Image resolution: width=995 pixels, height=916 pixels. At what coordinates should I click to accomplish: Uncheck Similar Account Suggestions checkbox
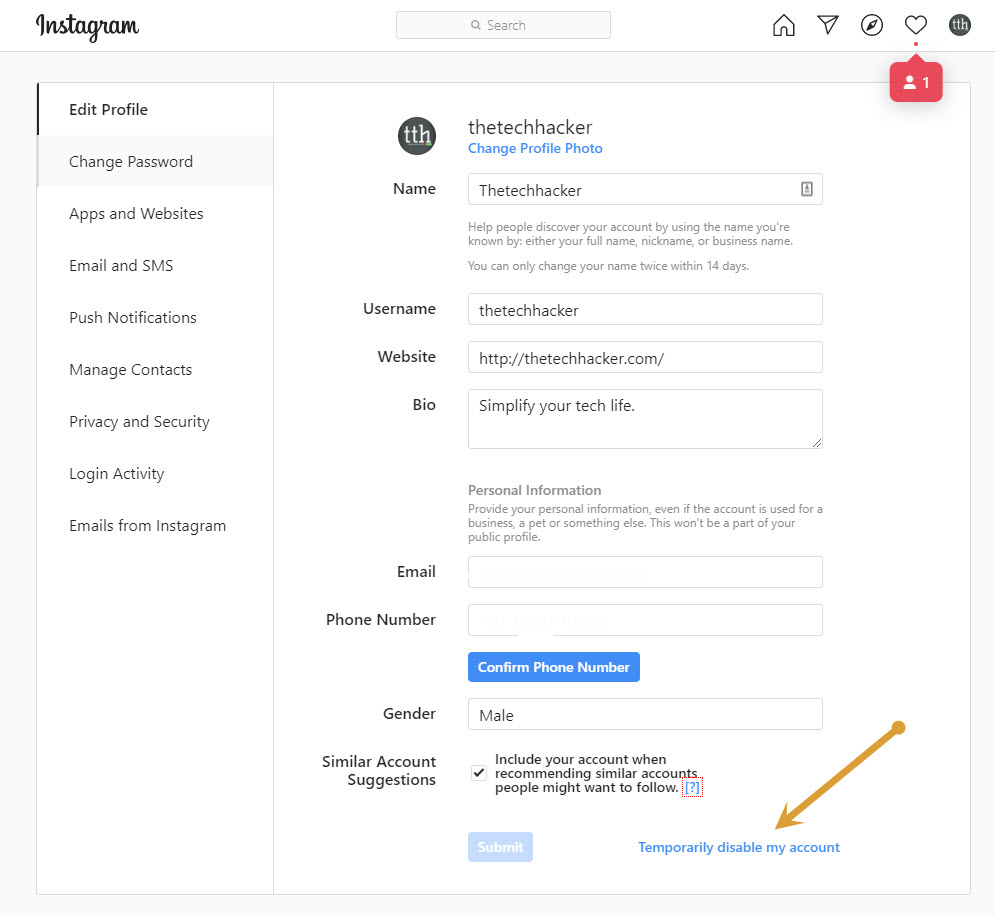tap(479, 773)
